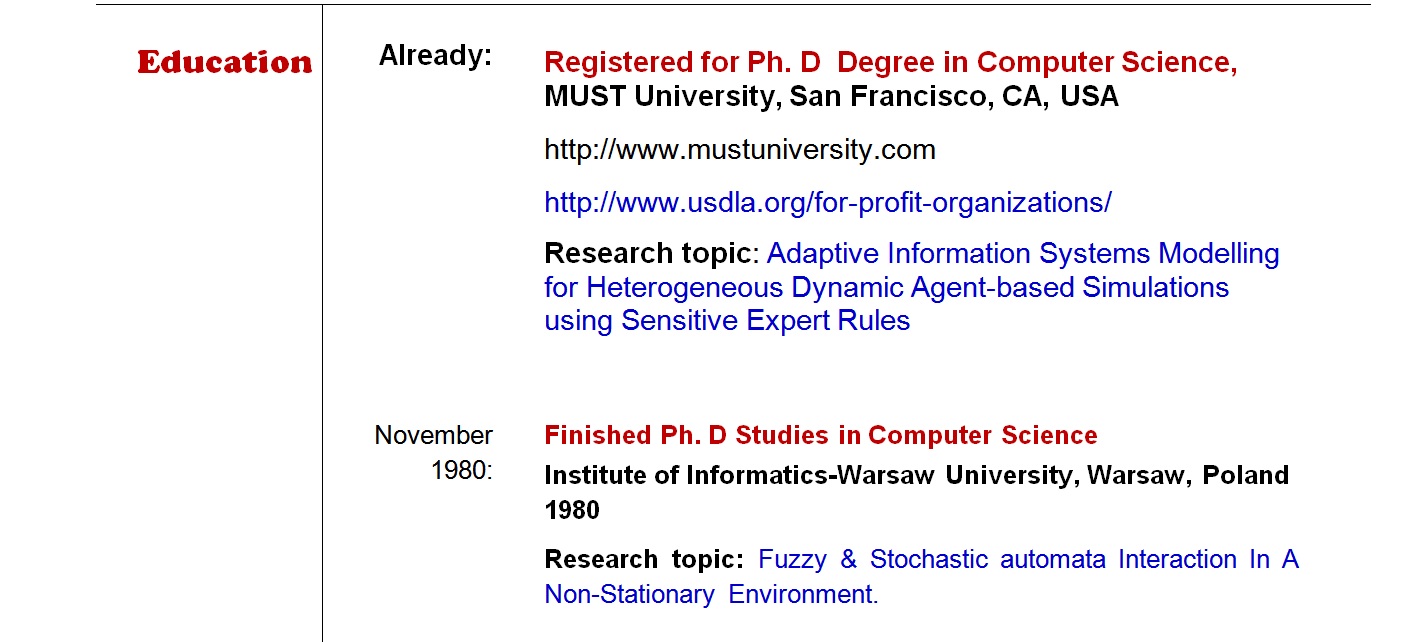Click the second 'Research topic:' label

644,559
